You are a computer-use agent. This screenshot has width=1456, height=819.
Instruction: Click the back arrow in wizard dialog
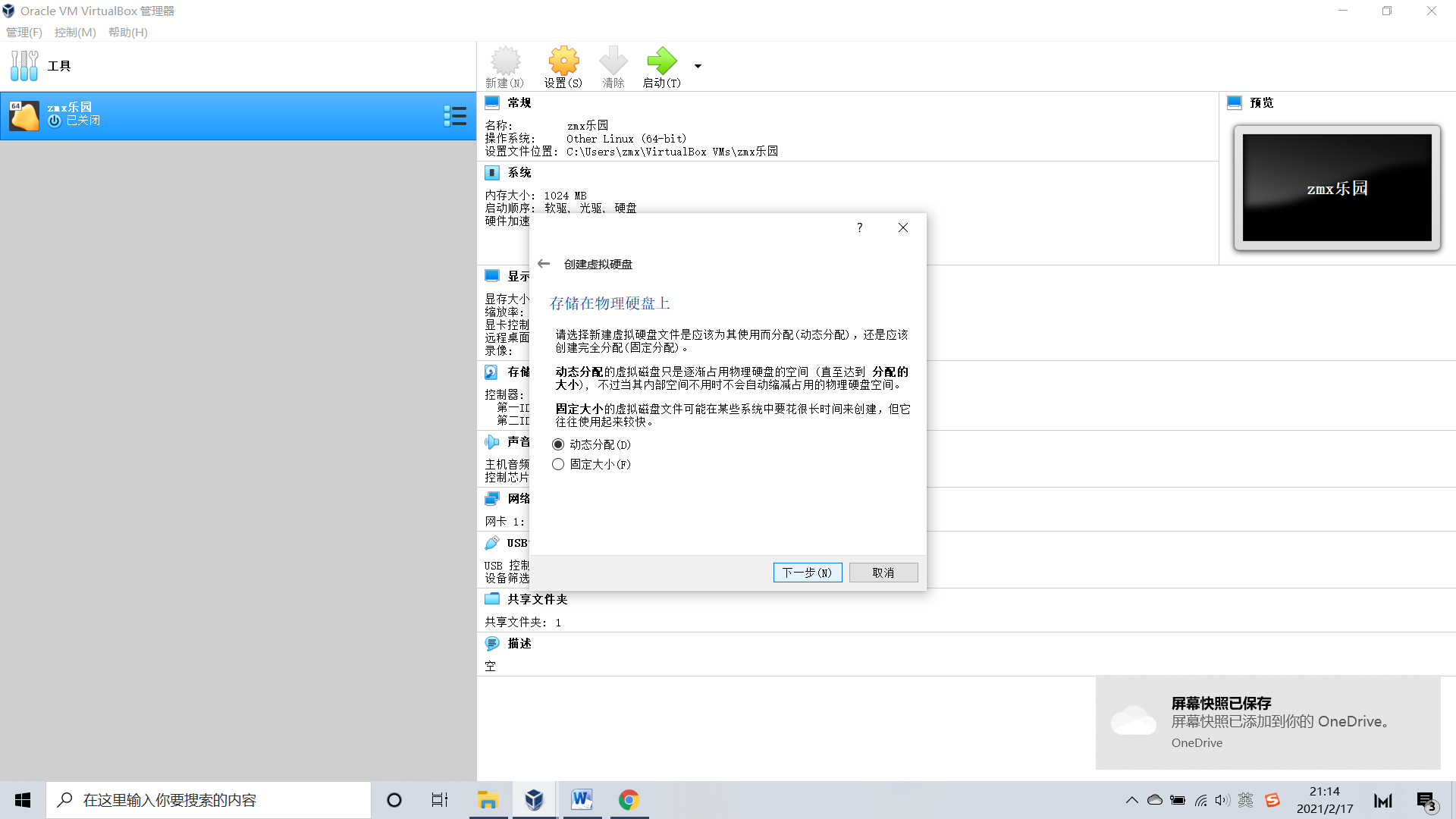click(544, 264)
